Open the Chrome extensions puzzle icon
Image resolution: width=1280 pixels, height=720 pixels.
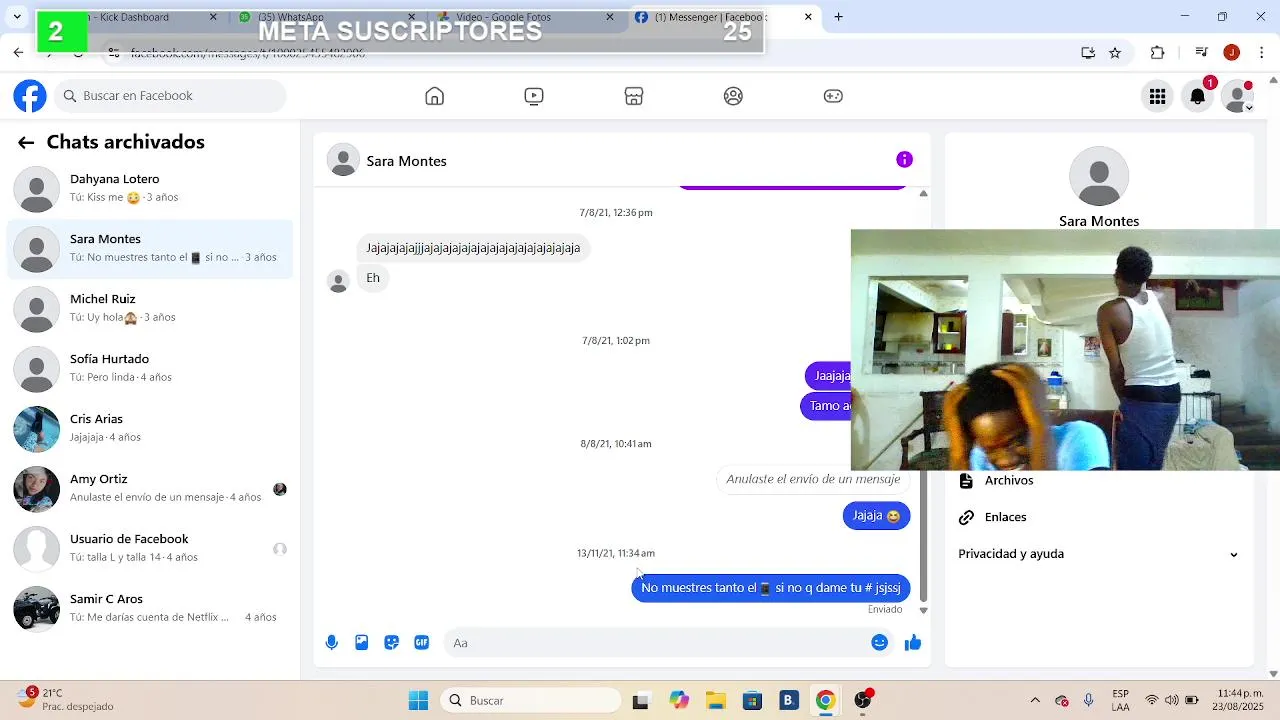click(x=1158, y=53)
